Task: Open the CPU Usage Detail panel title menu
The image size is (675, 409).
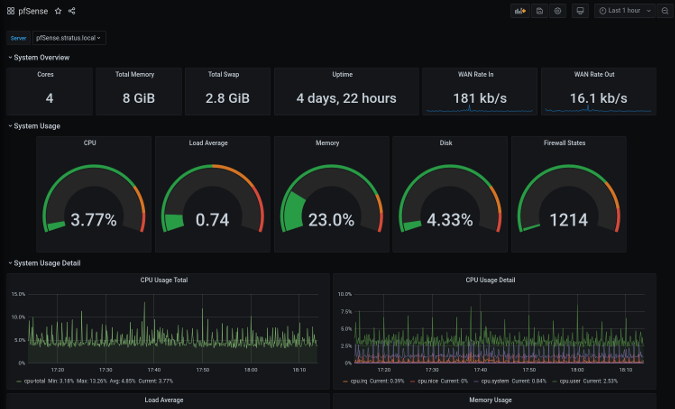Action: point(491,280)
